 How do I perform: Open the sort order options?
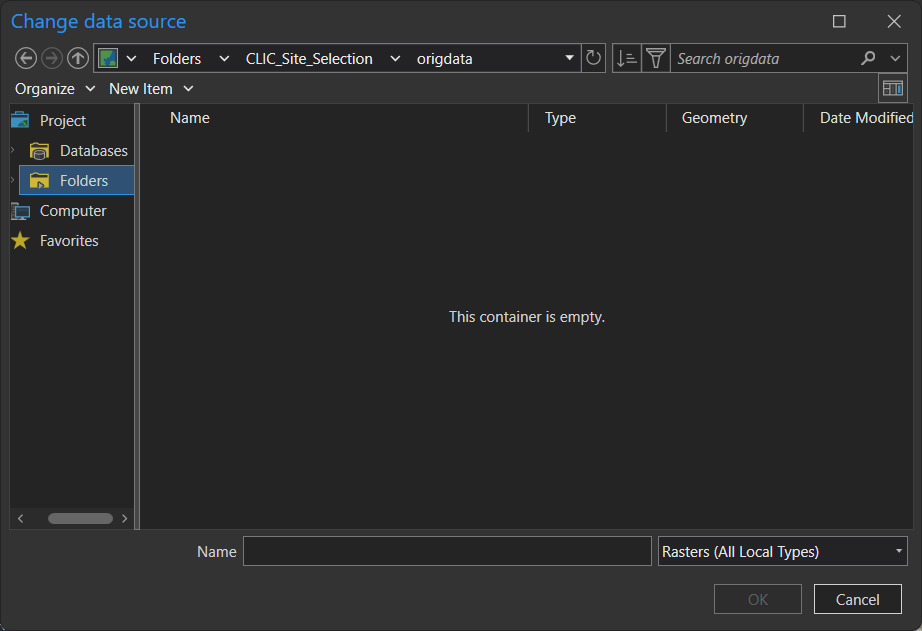pyautogui.click(x=626, y=57)
